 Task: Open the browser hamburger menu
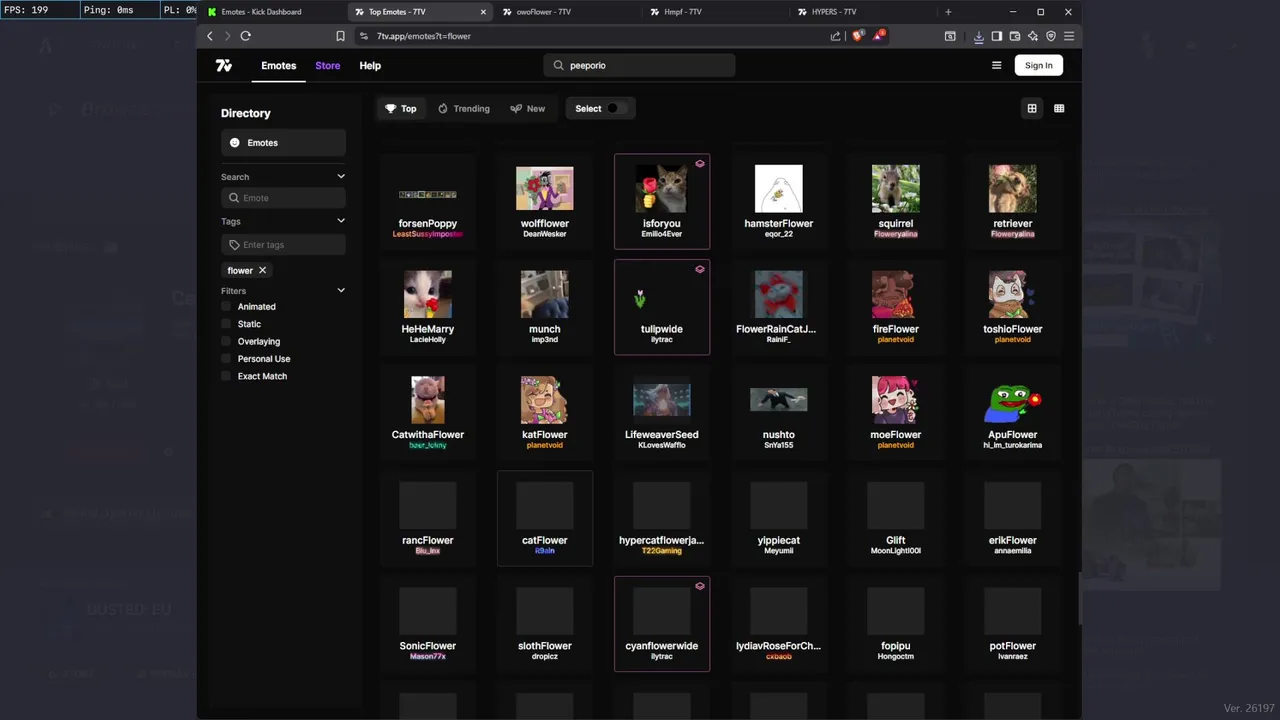click(x=1069, y=36)
